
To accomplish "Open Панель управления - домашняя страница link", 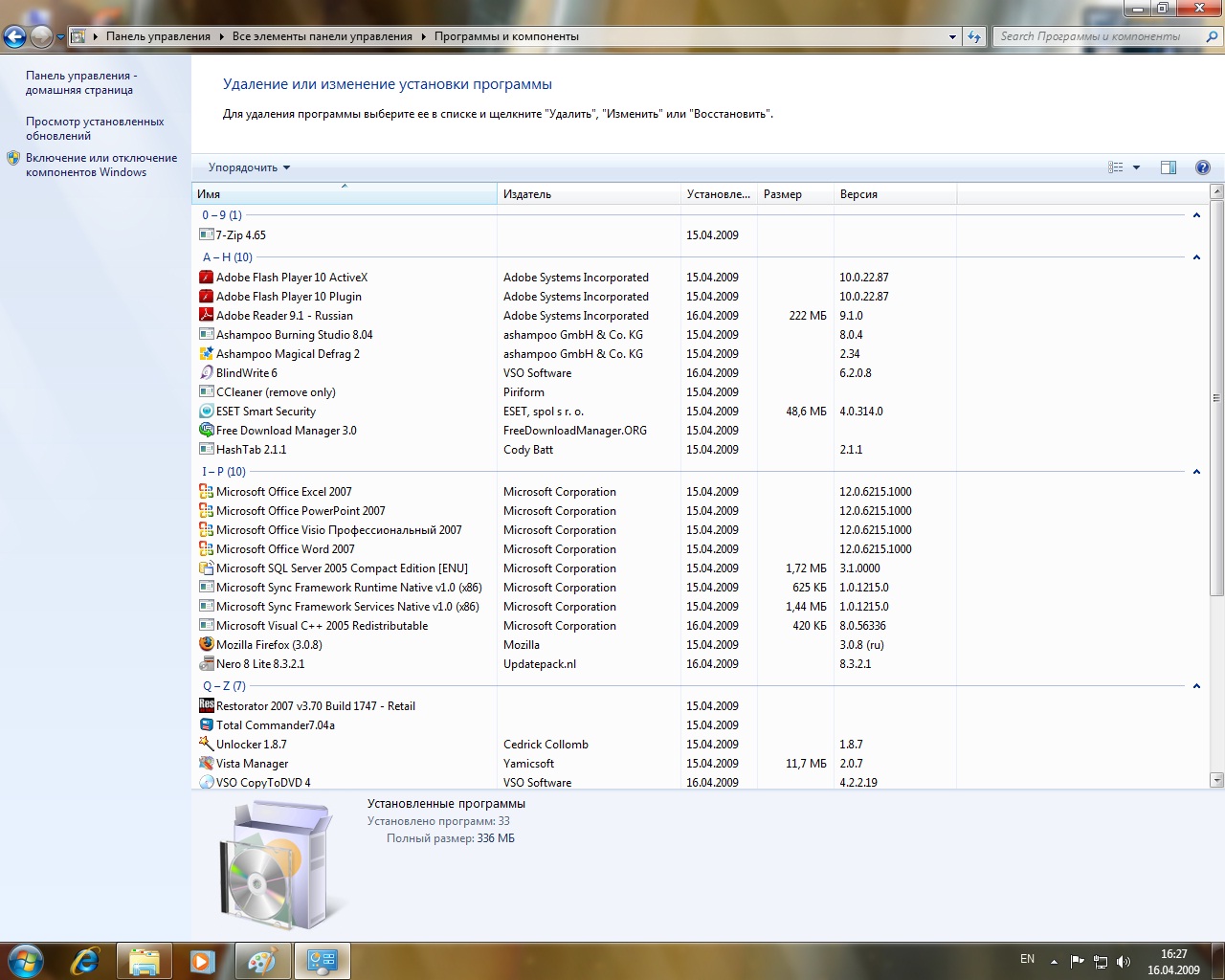I will (x=80, y=82).
